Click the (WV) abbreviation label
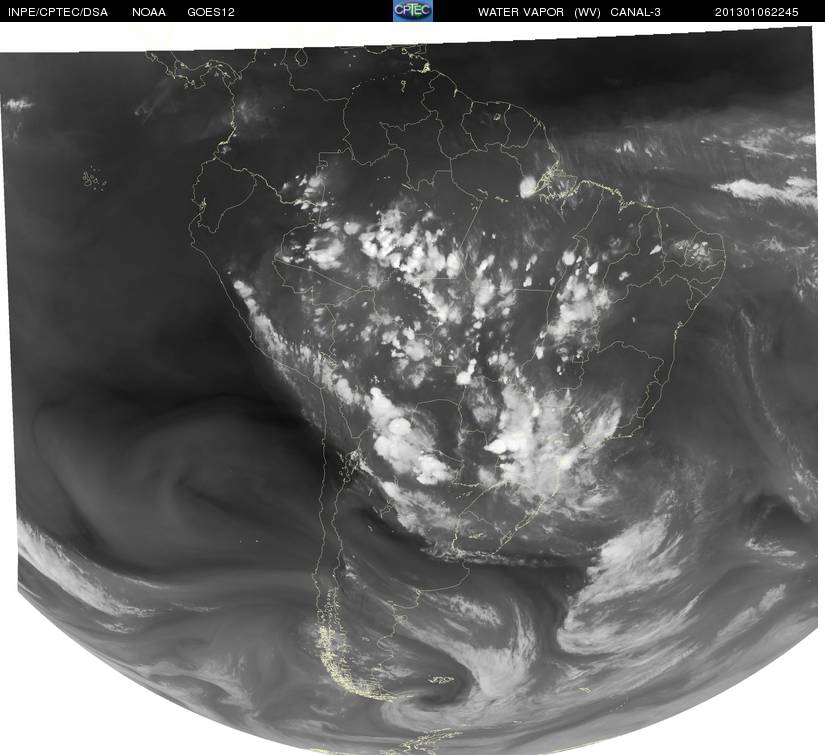The image size is (825, 755). 587,12
